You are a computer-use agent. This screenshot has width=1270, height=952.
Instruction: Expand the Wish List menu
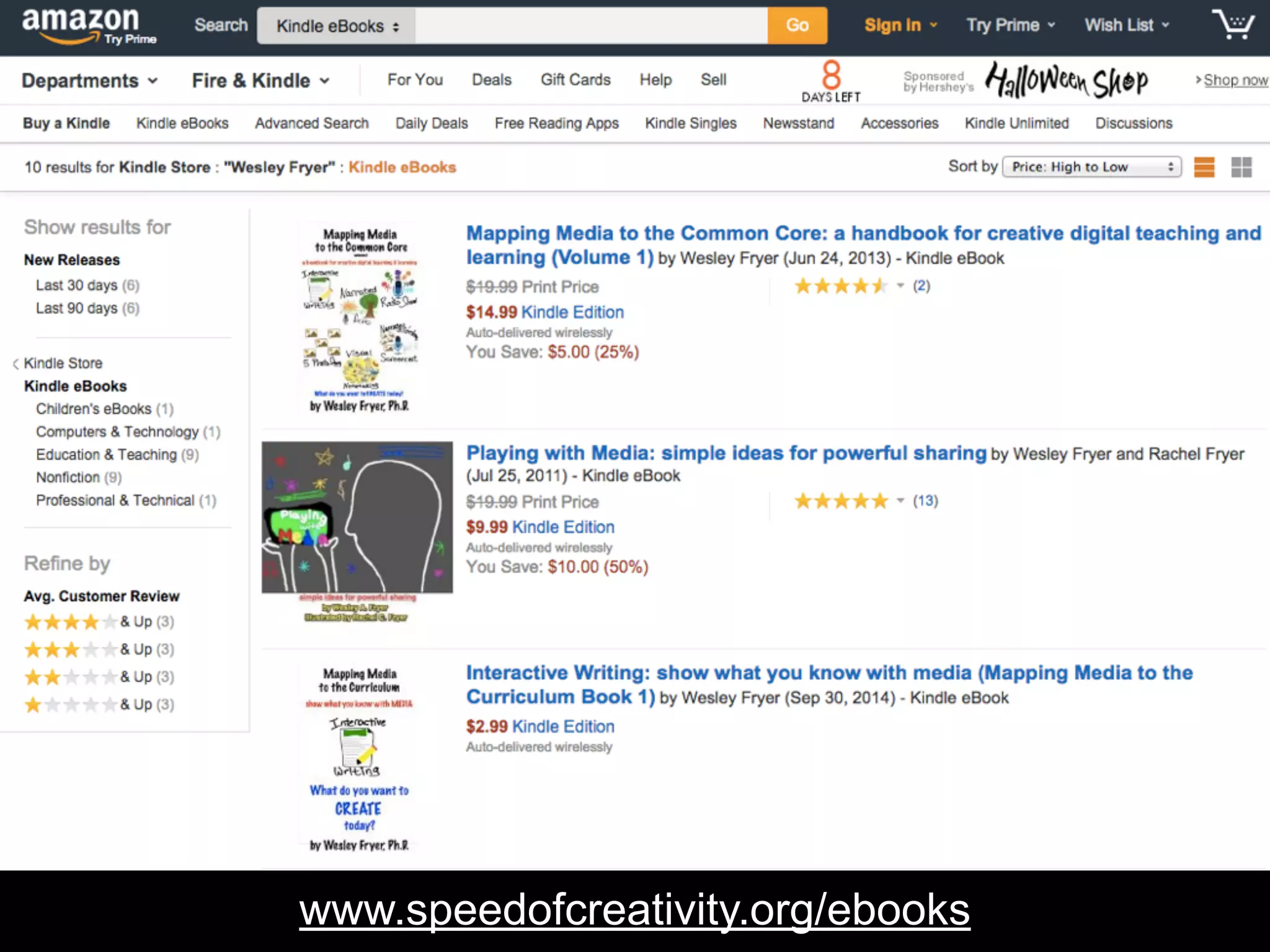coord(1127,25)
